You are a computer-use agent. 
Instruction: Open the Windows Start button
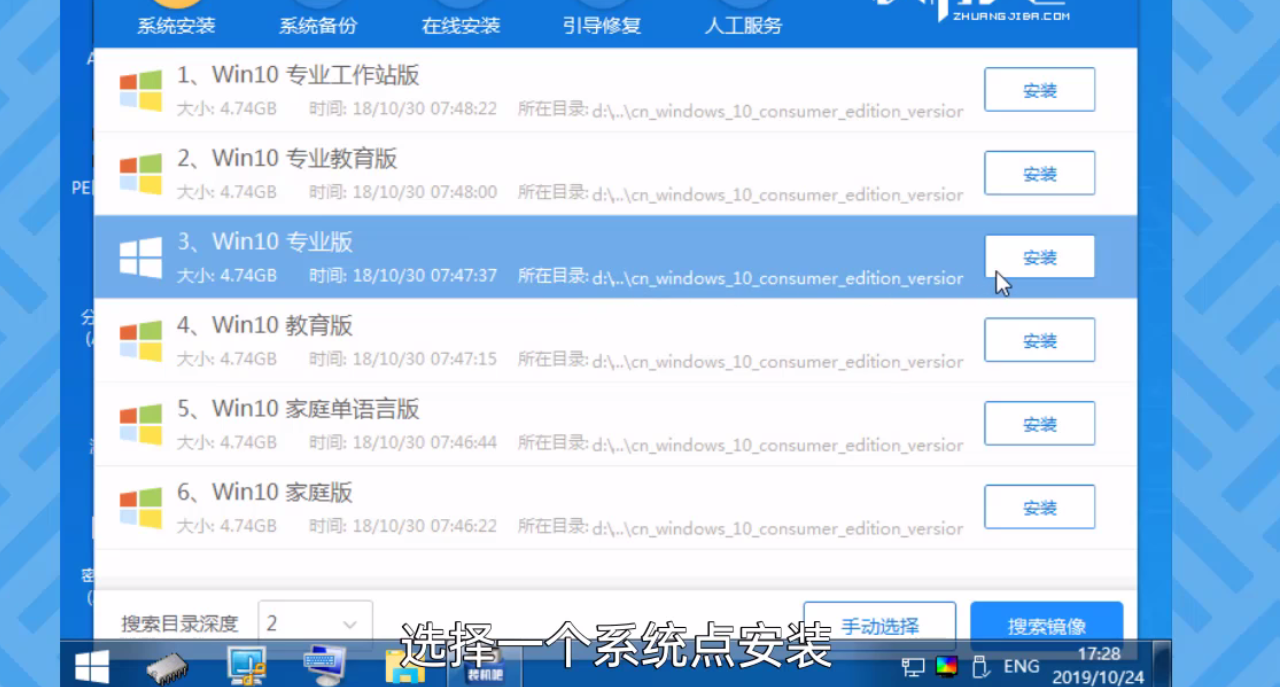(92, 665)
